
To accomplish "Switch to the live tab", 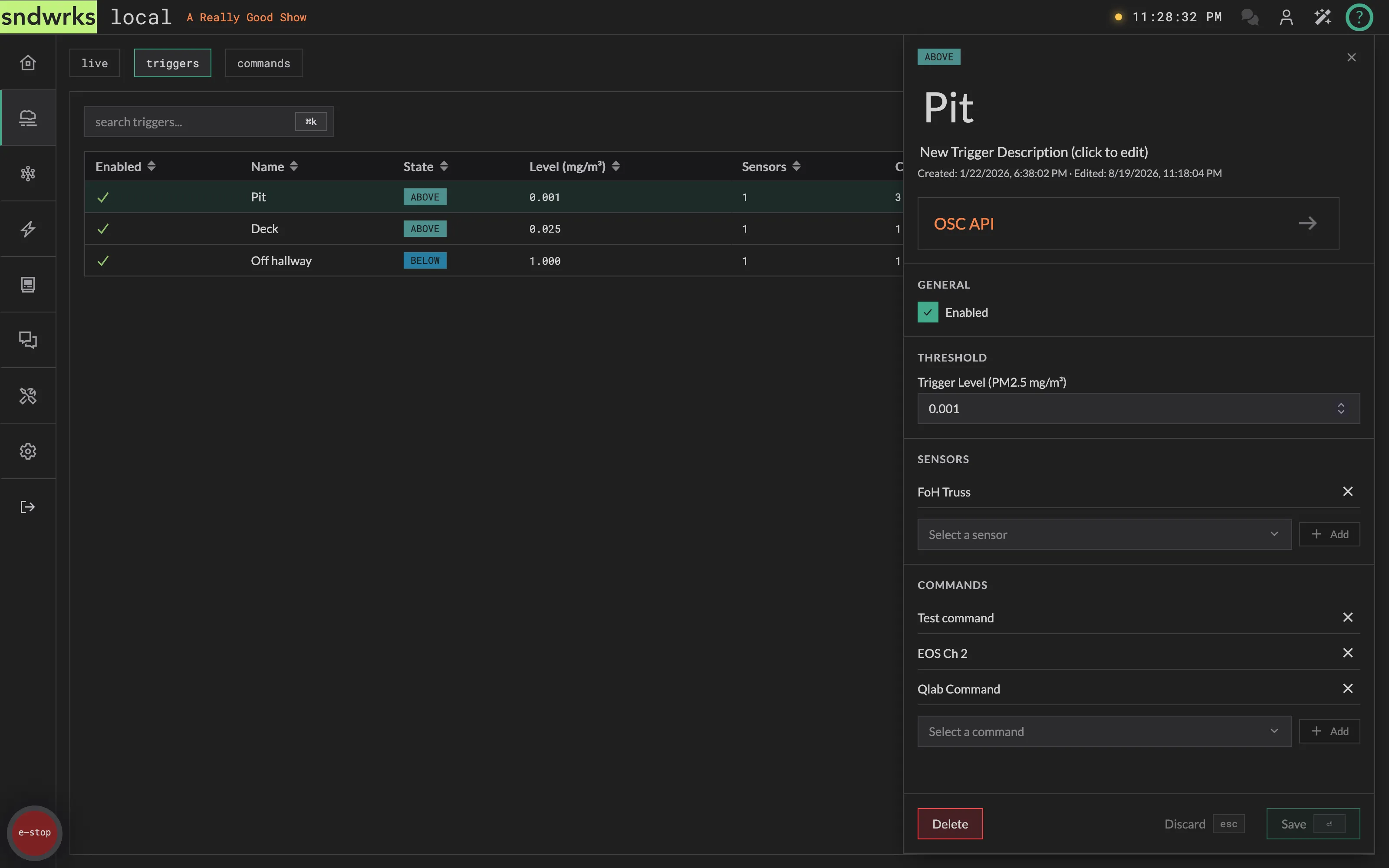I will (95, 63).
